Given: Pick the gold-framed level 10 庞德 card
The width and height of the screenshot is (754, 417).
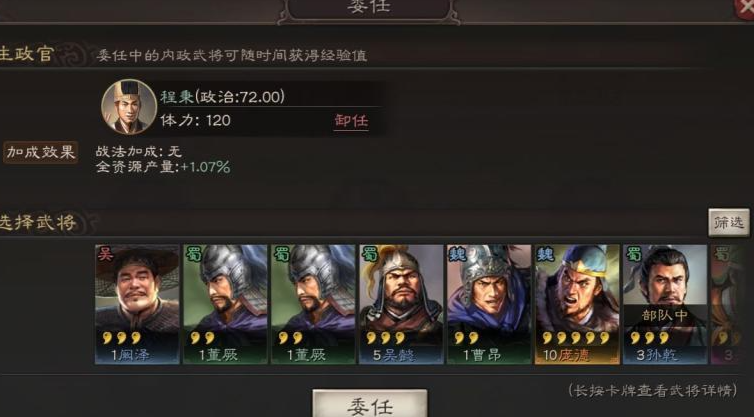Looking at the screenshot, I should click(x=578, y=304).
